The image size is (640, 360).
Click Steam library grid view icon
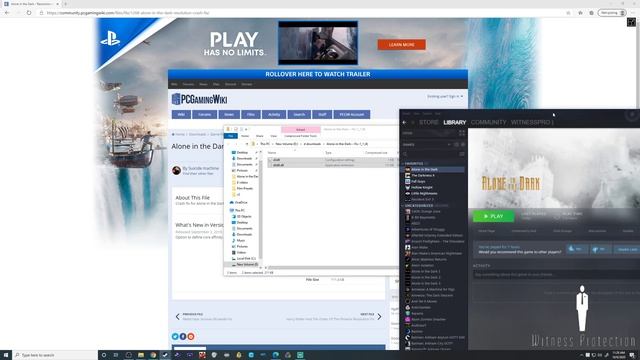click(x=462, y=133)
